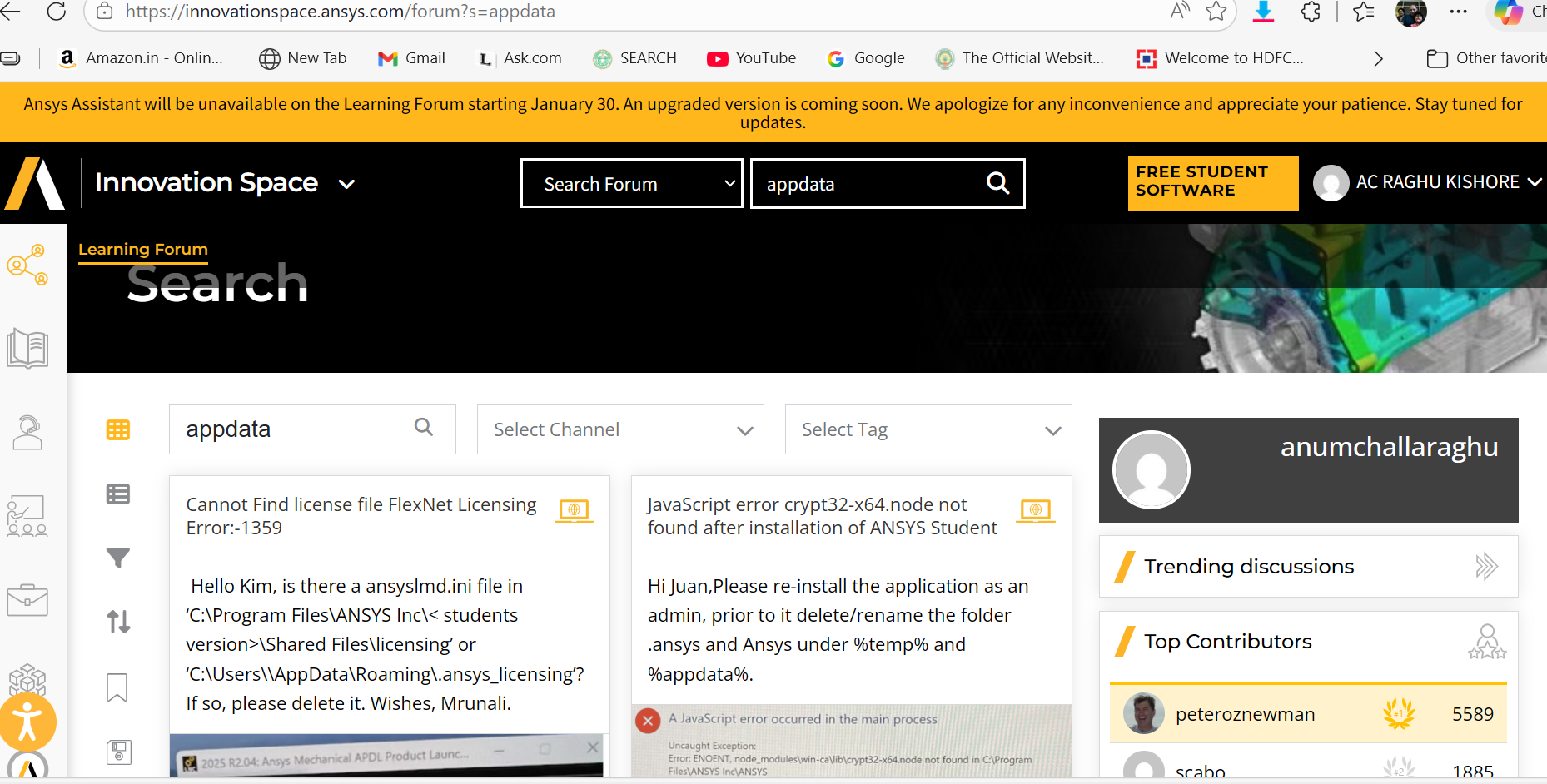This screenshot has width=1547, height=784.
Task: Open Amazon.in bookmark
Action: coord(141,58)
